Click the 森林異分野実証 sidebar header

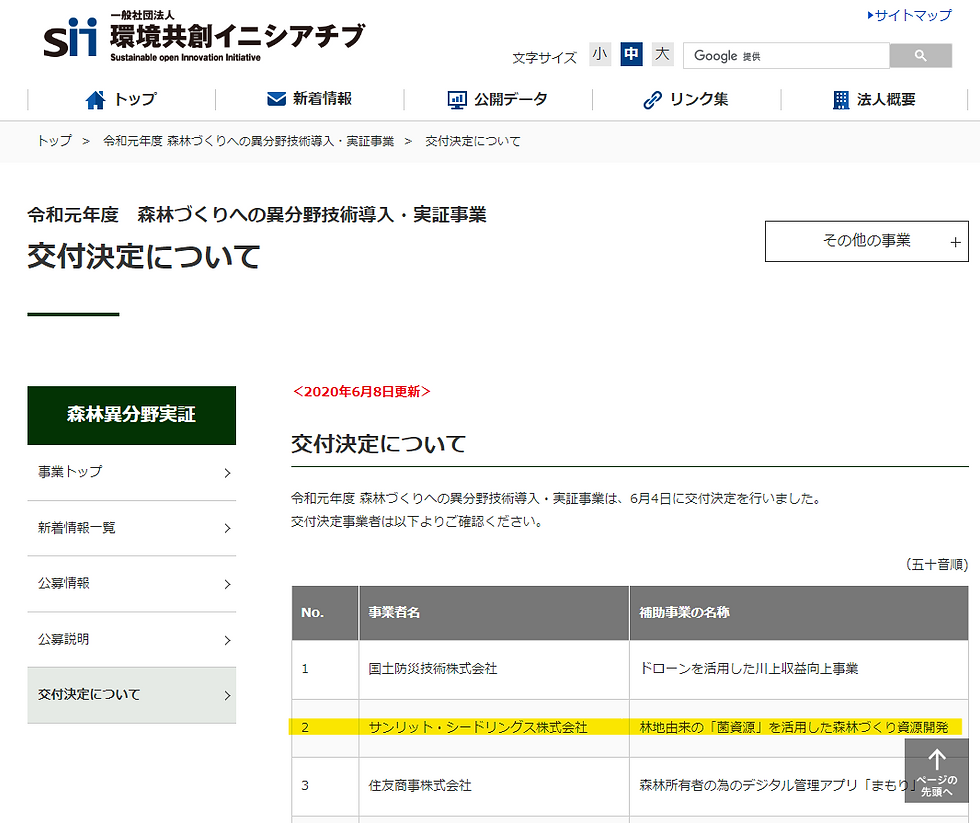(131, 415)
